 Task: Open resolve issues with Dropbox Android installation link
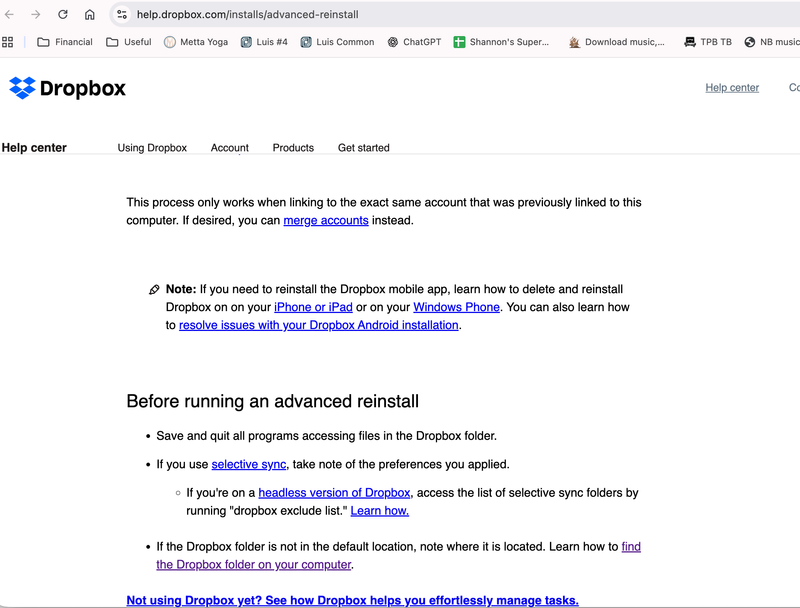coord(318,325)
